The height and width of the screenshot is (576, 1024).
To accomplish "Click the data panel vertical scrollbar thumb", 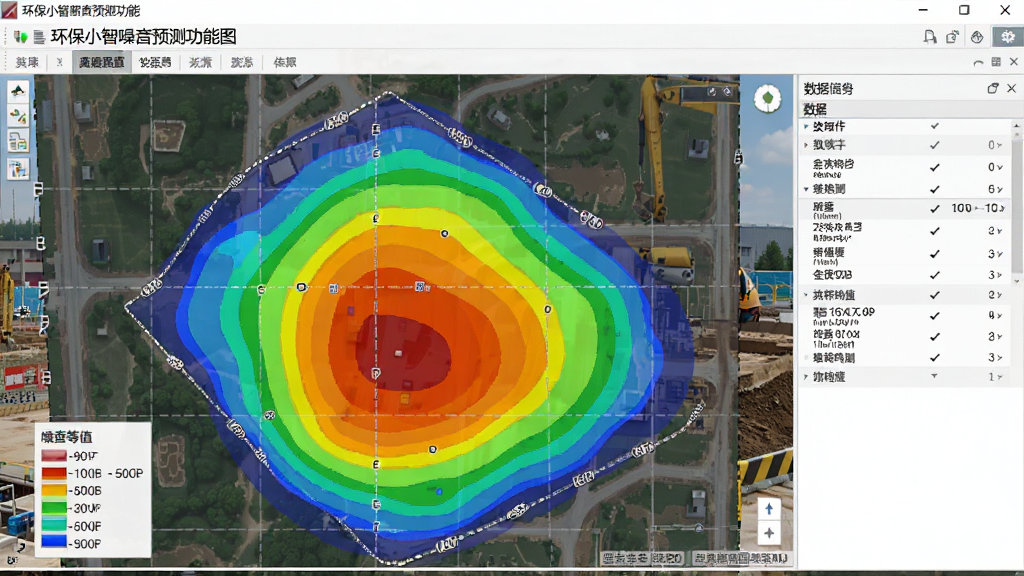I will 1017,204.
